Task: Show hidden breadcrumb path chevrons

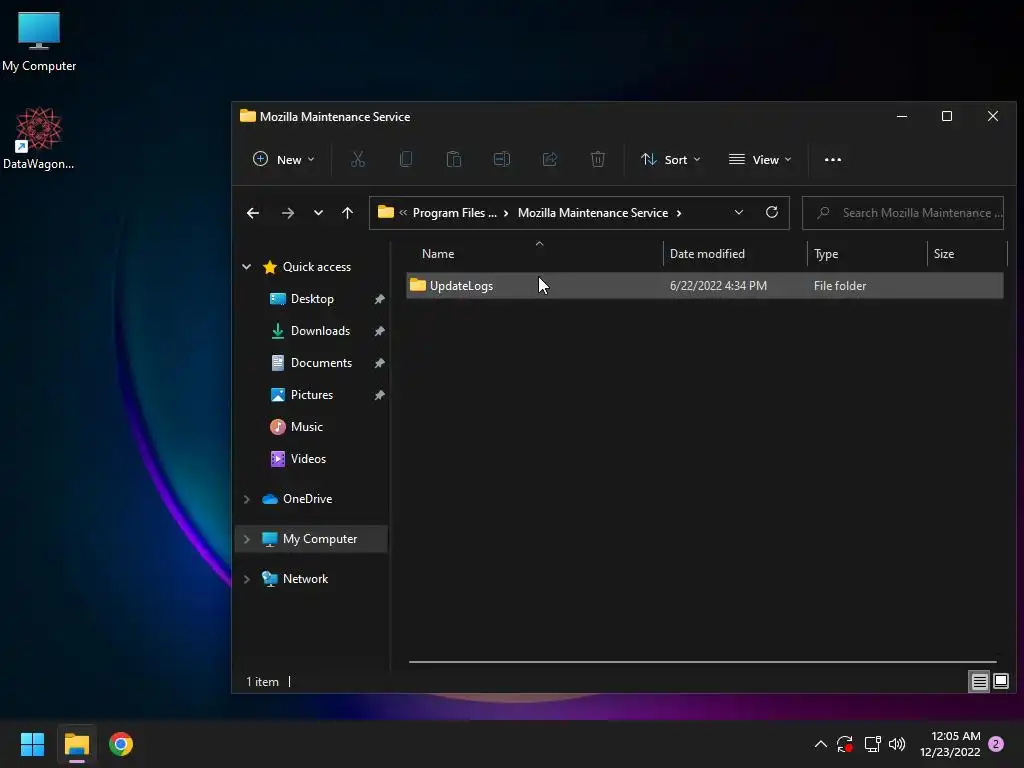Action: (403, 212)
